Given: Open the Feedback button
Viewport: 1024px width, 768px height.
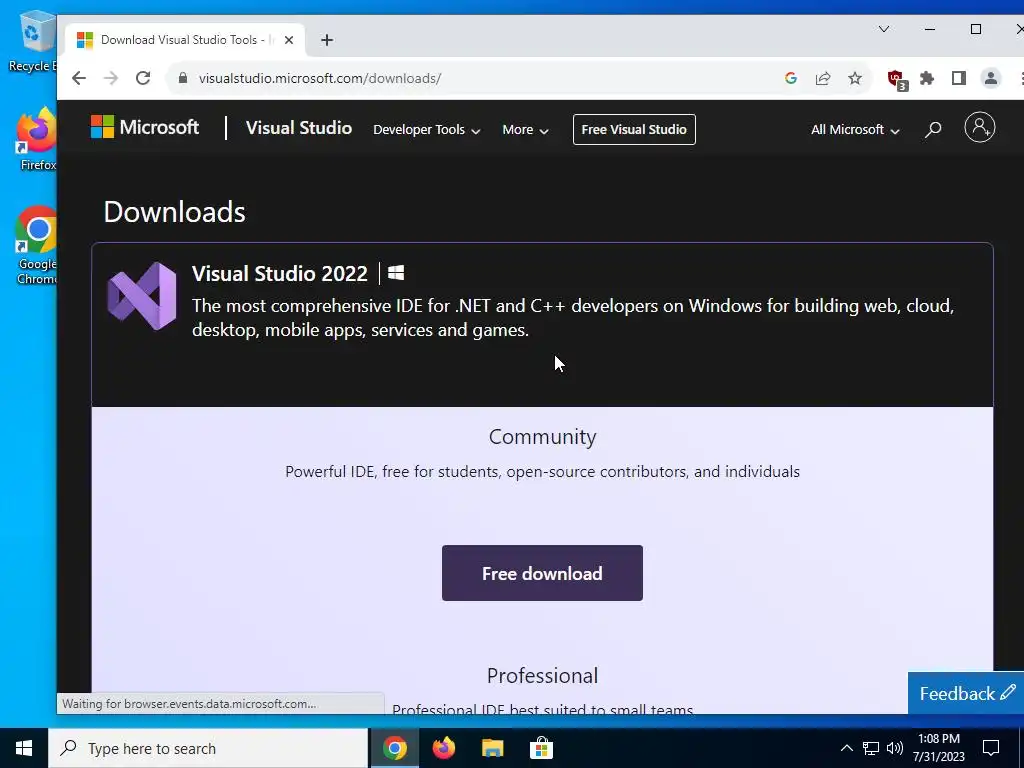Looking at the screenshot, I should 966,693.
